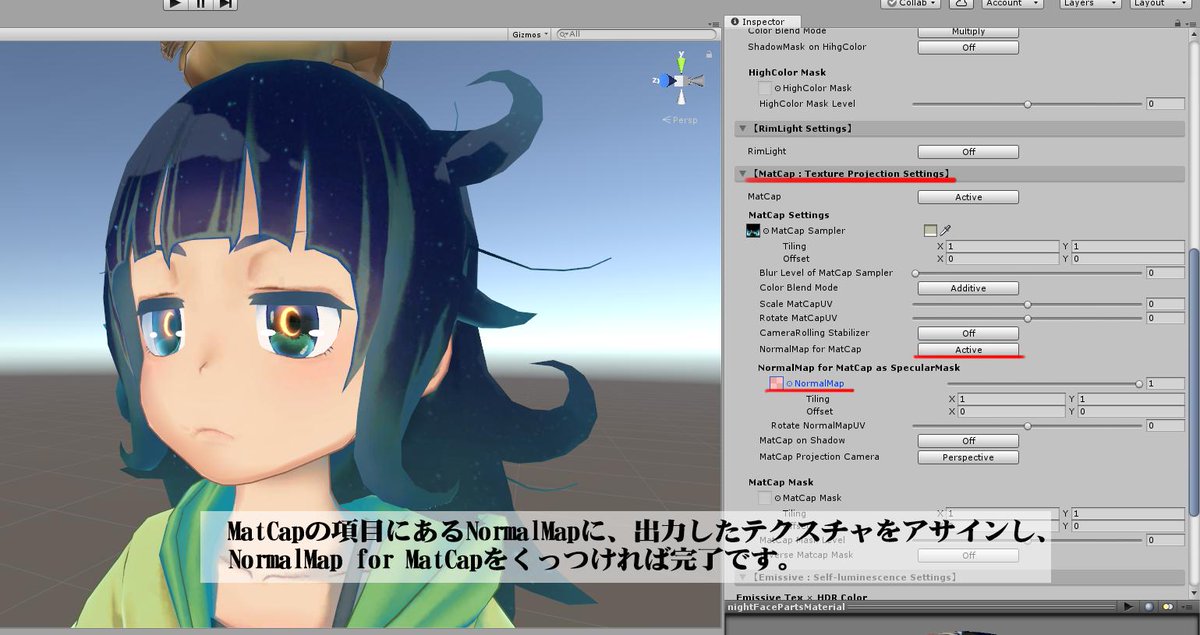The width and height of the screenshot is (1200, 635).
Task: Click the HighColor Mask picker circle icon
Action: coord(778,89)
